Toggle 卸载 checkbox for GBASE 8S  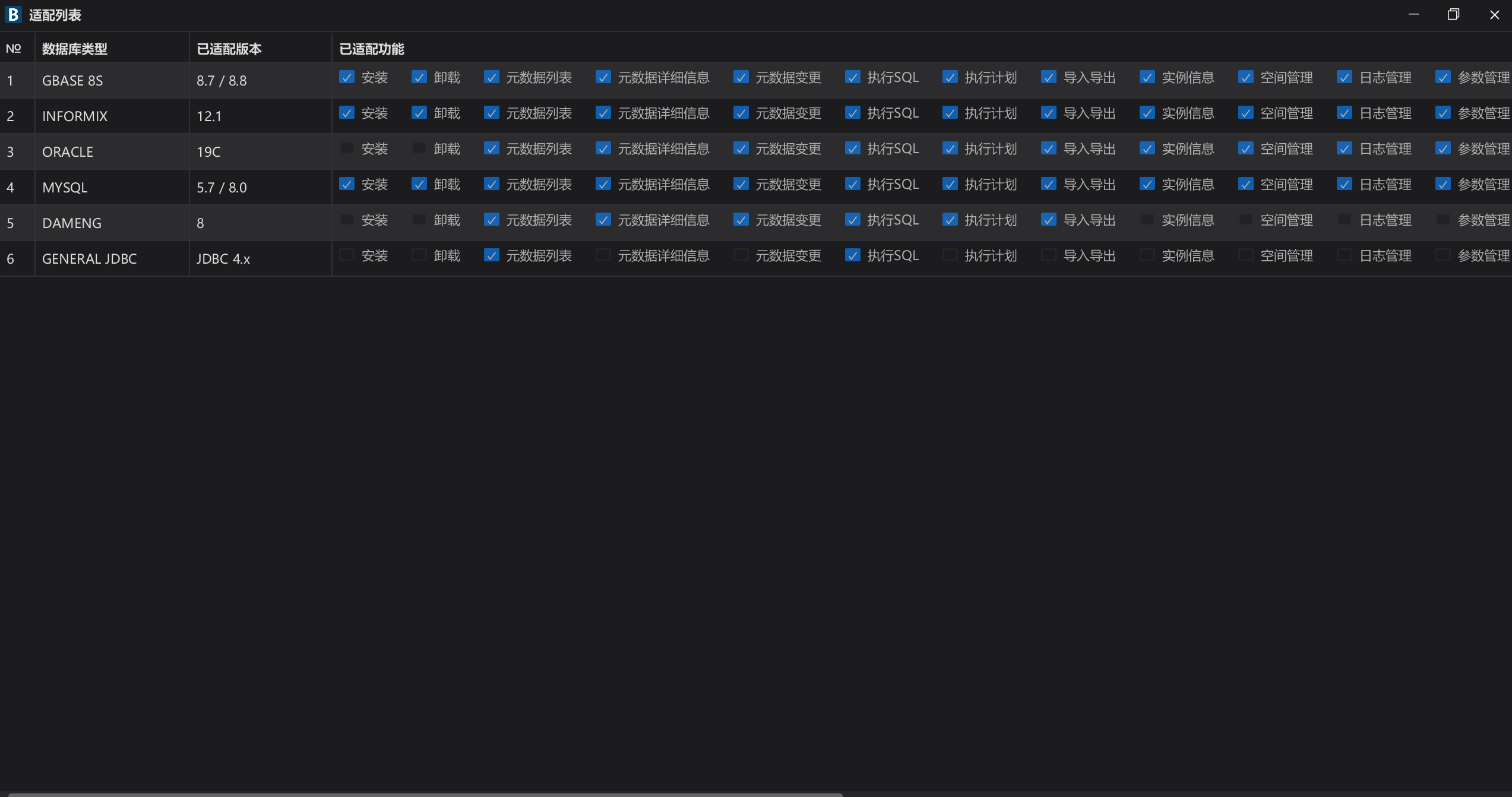[x=419, y=77]
